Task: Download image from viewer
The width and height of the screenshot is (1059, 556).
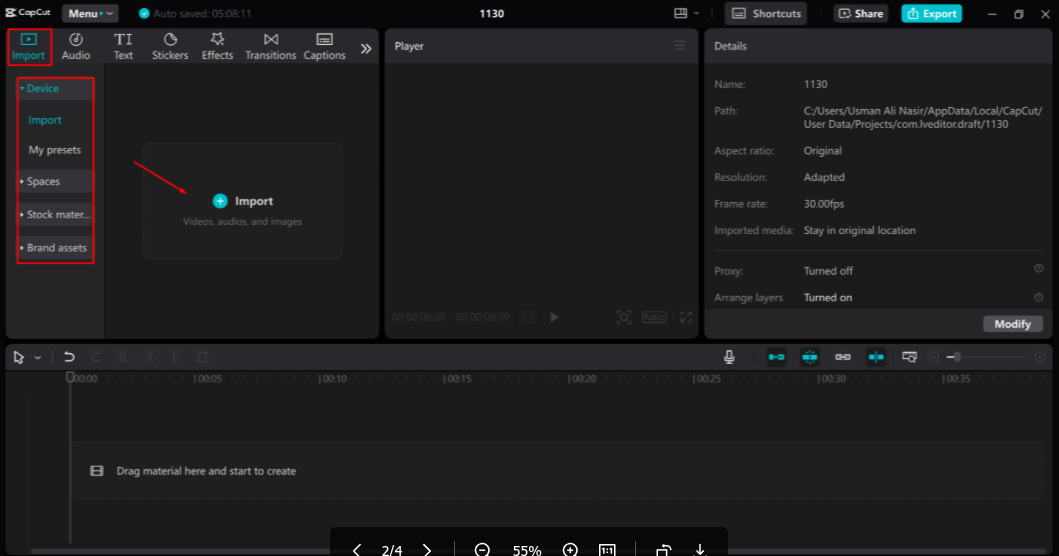Action: point(700,550)
